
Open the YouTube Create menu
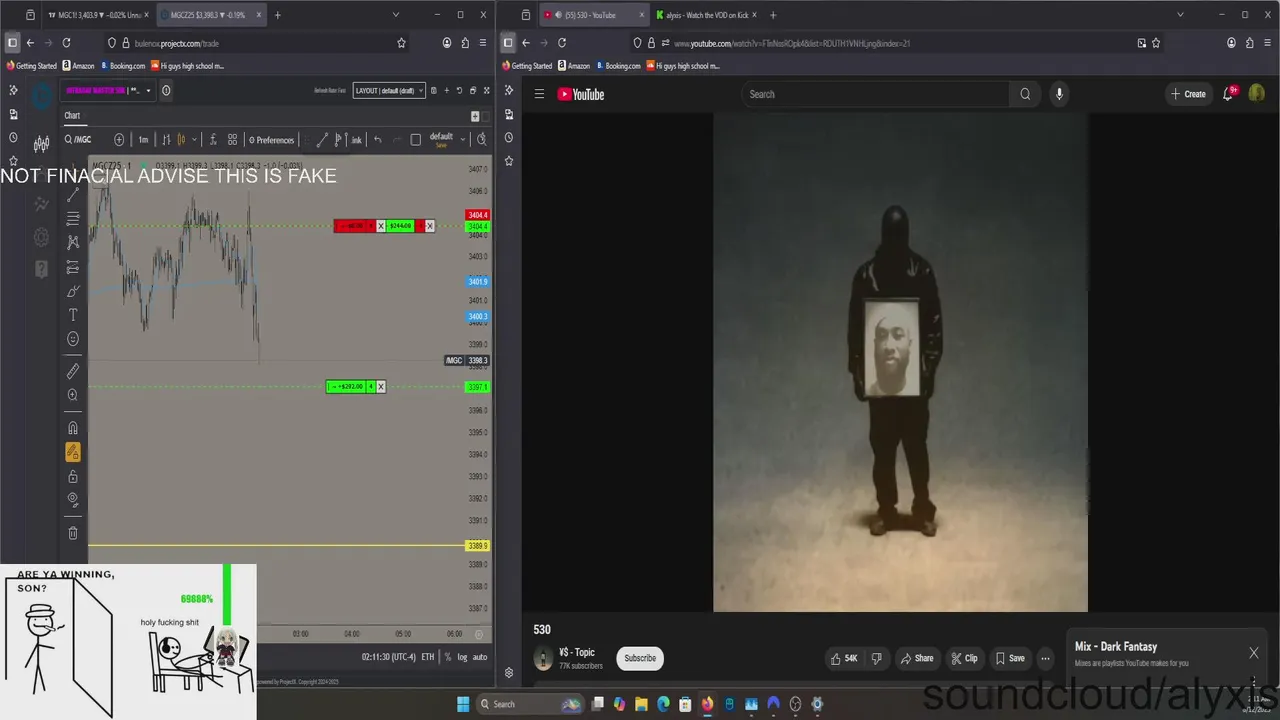[1188, 94]
